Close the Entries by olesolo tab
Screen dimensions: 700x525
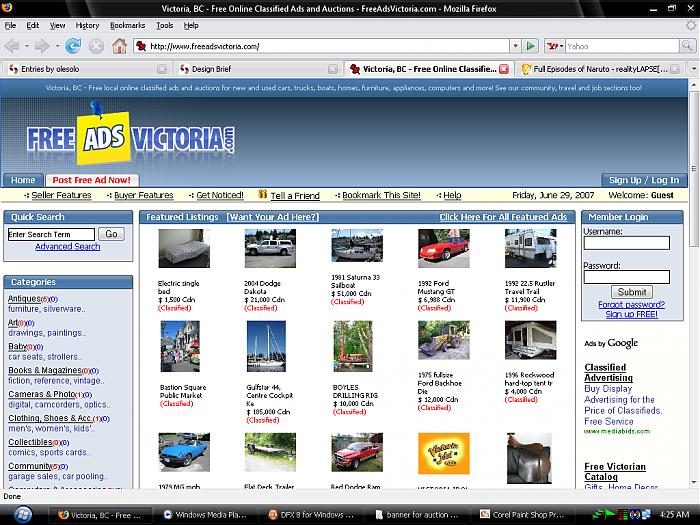pyautogui.click(x=162, y=69)
